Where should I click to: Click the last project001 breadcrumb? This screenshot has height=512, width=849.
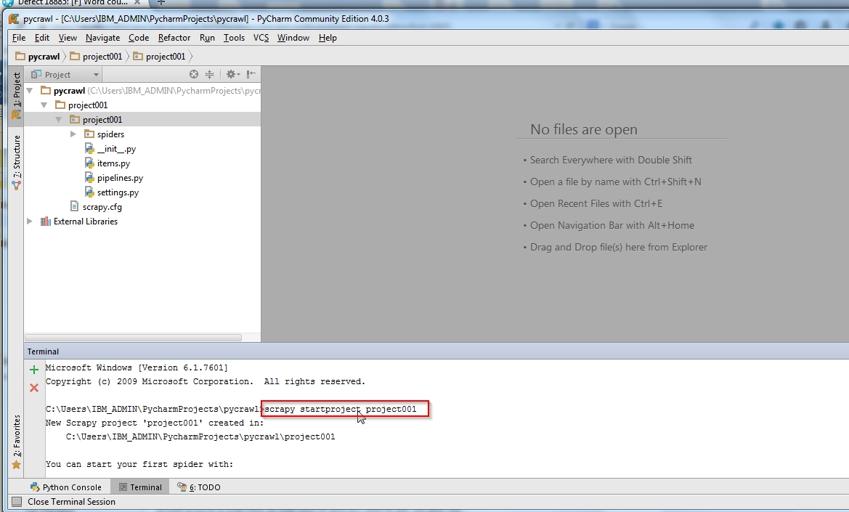(x=159, y=56)
